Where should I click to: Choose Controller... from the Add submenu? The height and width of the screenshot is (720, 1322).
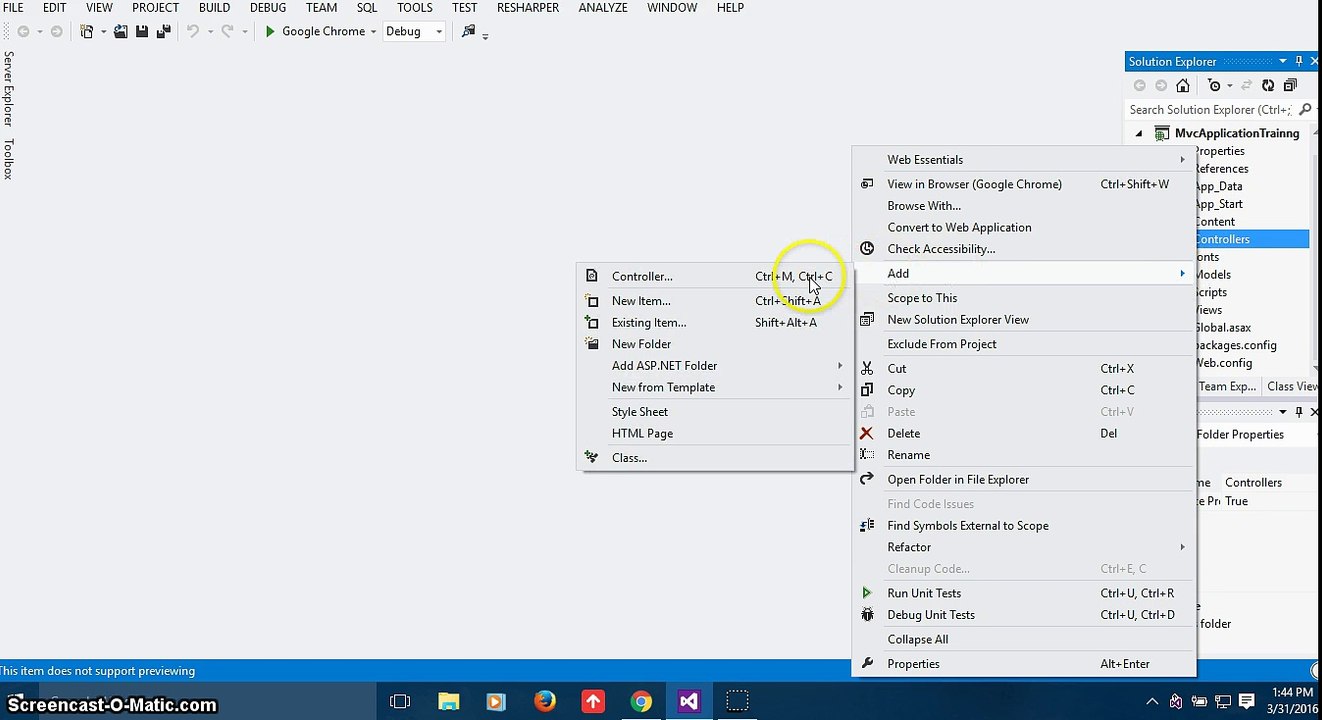click(715, 277)
